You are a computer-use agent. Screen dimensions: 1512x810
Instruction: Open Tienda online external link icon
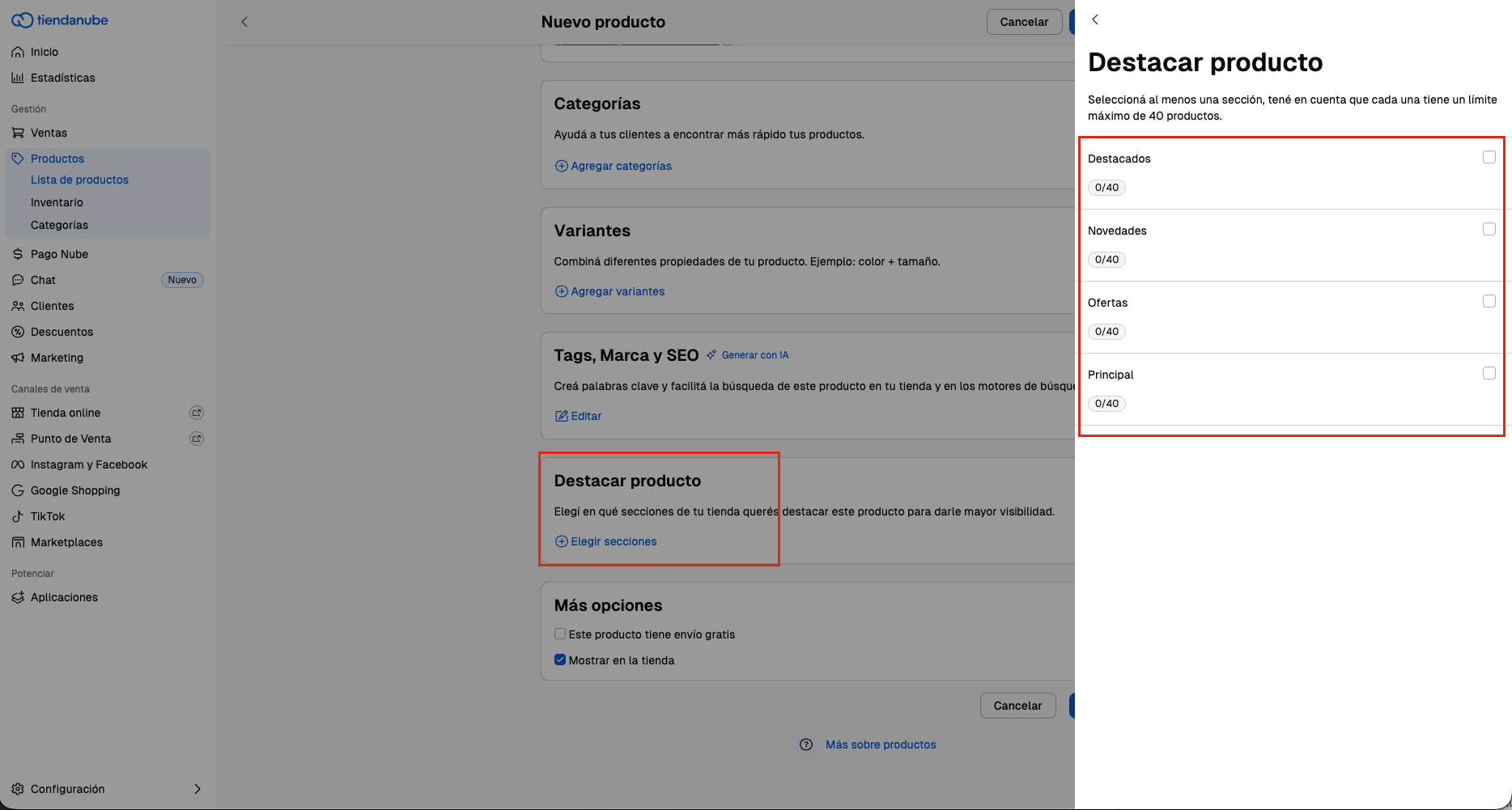(x=196, y=413)
